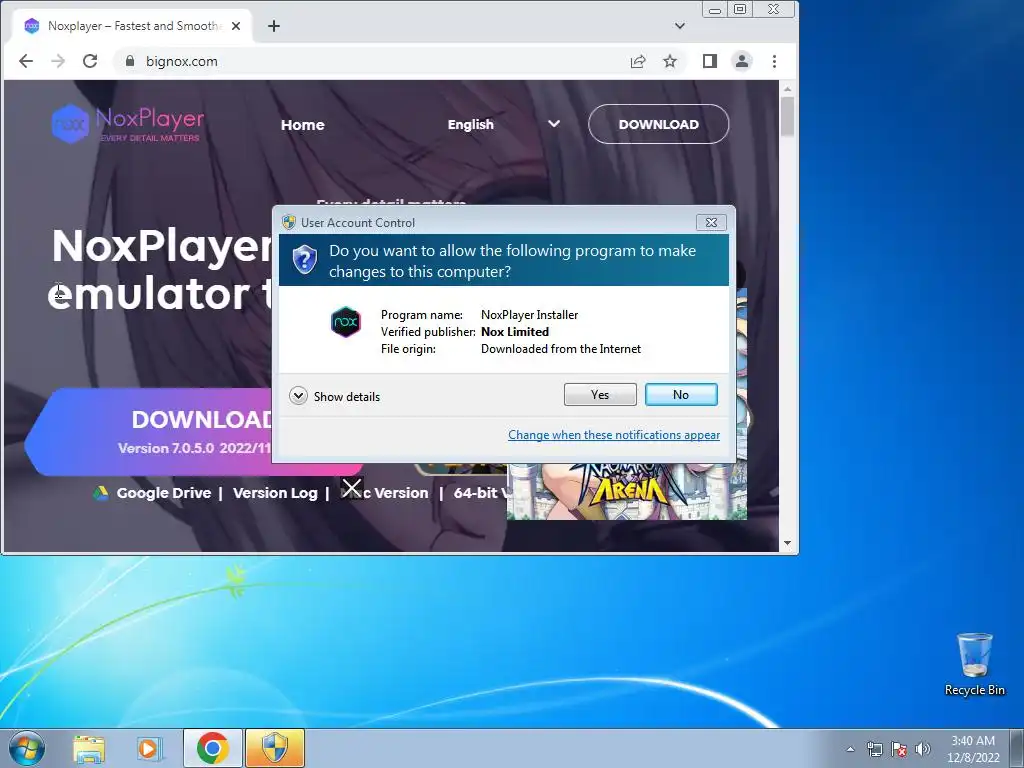Click the Nox app icon in UAC dialog

345,322
